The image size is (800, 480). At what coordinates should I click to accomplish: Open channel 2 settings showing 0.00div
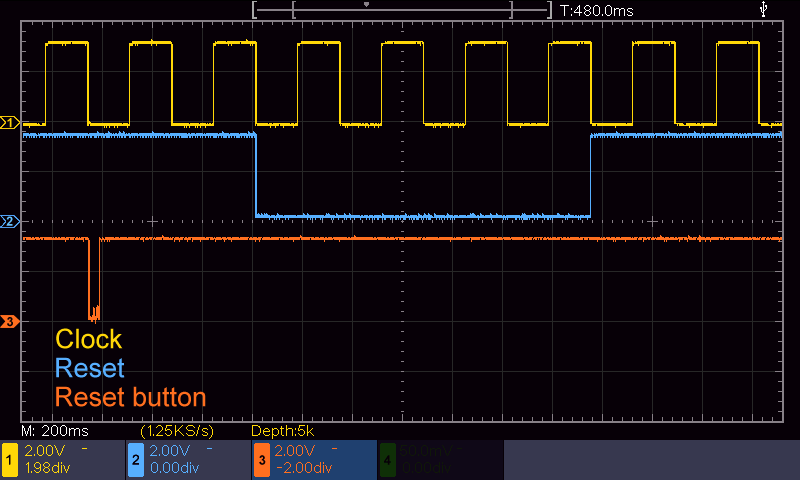pyautogui.click(x=170, y=468)
